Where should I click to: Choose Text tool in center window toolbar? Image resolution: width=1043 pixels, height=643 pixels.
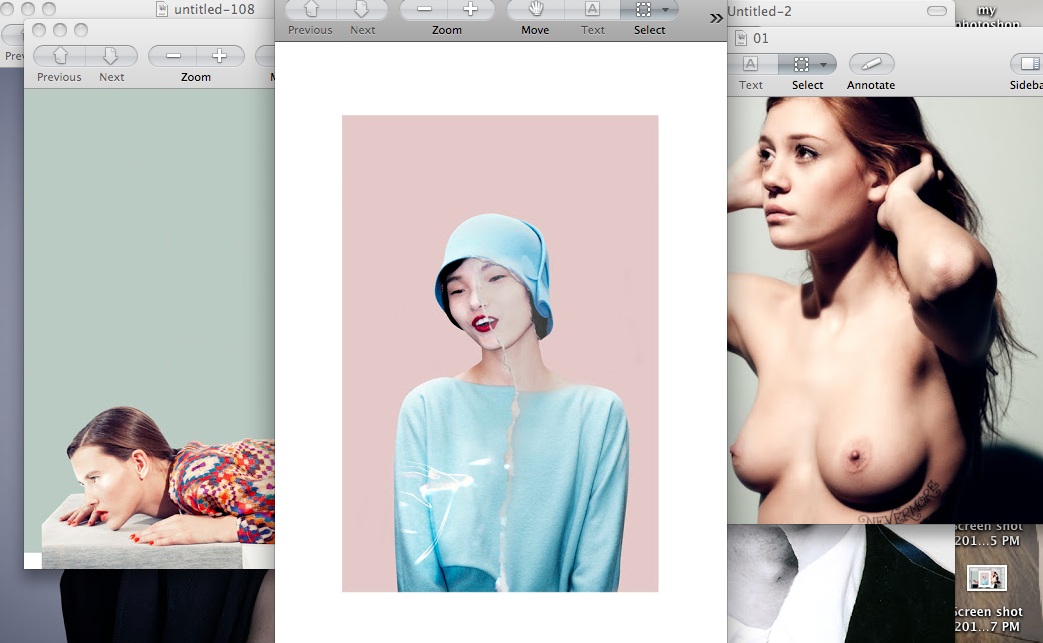[x=592, y=9]
